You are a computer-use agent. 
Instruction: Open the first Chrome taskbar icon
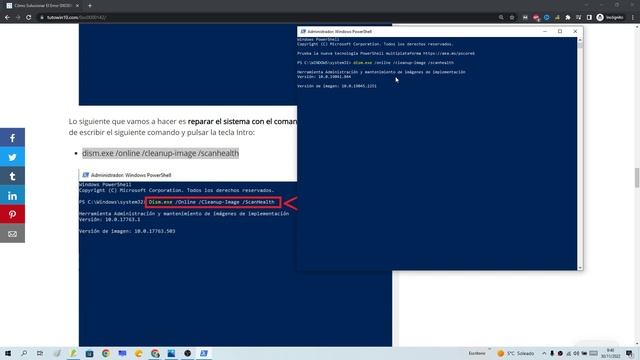(106, 353)
